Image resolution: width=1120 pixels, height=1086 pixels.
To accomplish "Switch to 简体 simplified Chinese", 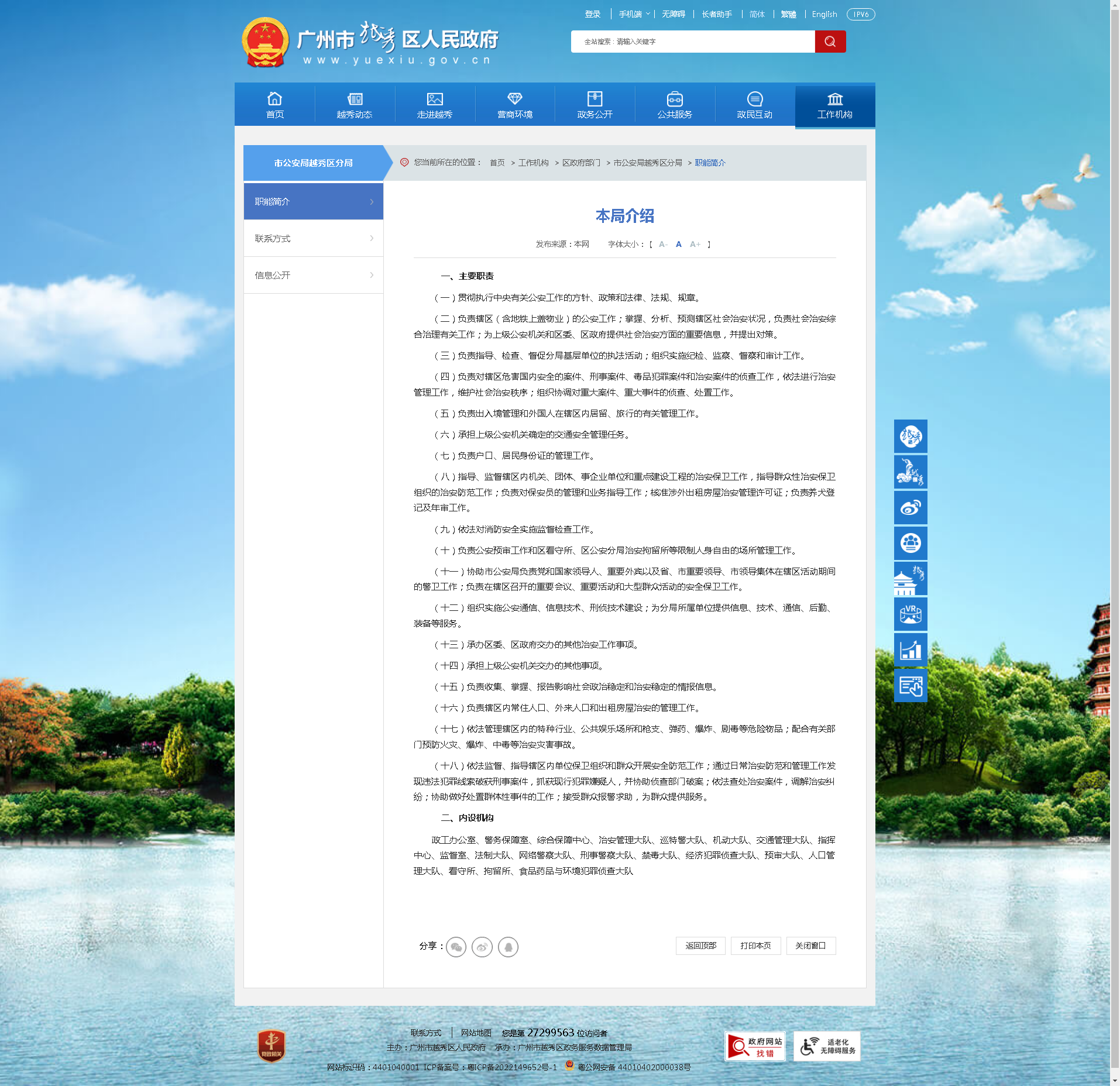I will coord(757,14).
